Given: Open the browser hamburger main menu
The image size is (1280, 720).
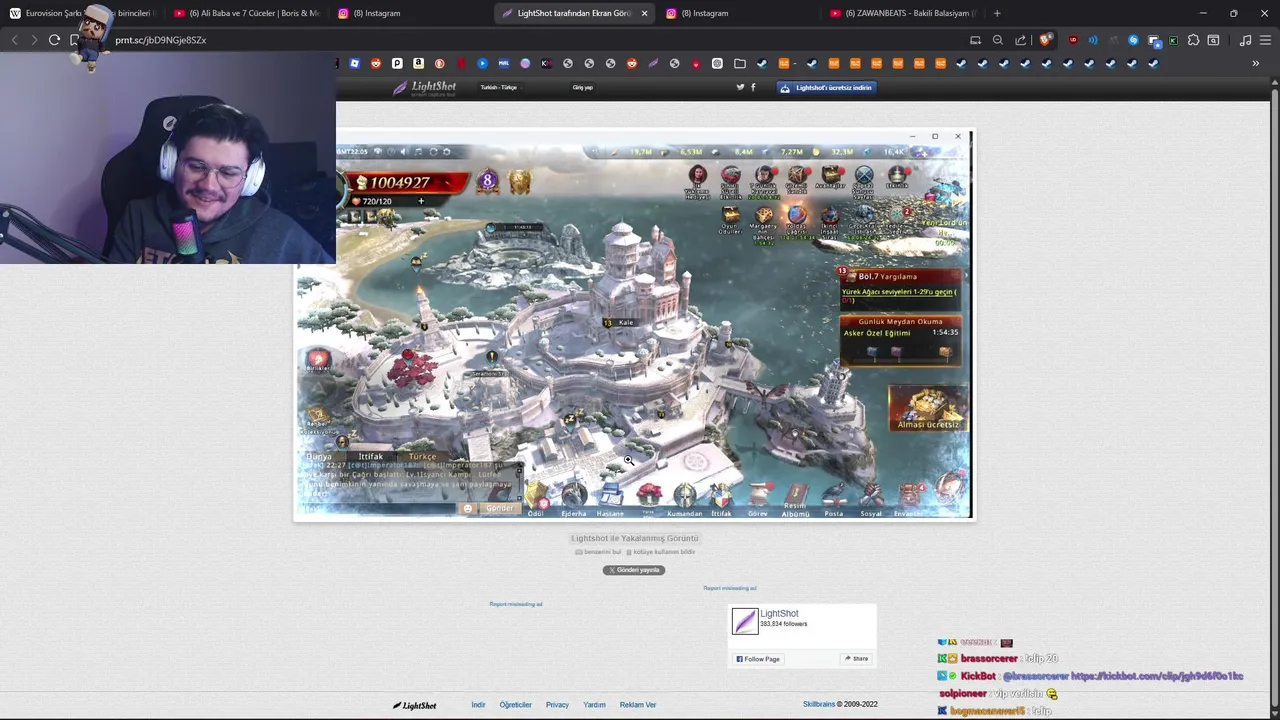Looking at the screenshot, I should pyautogui.click(x=1265, y=40).
